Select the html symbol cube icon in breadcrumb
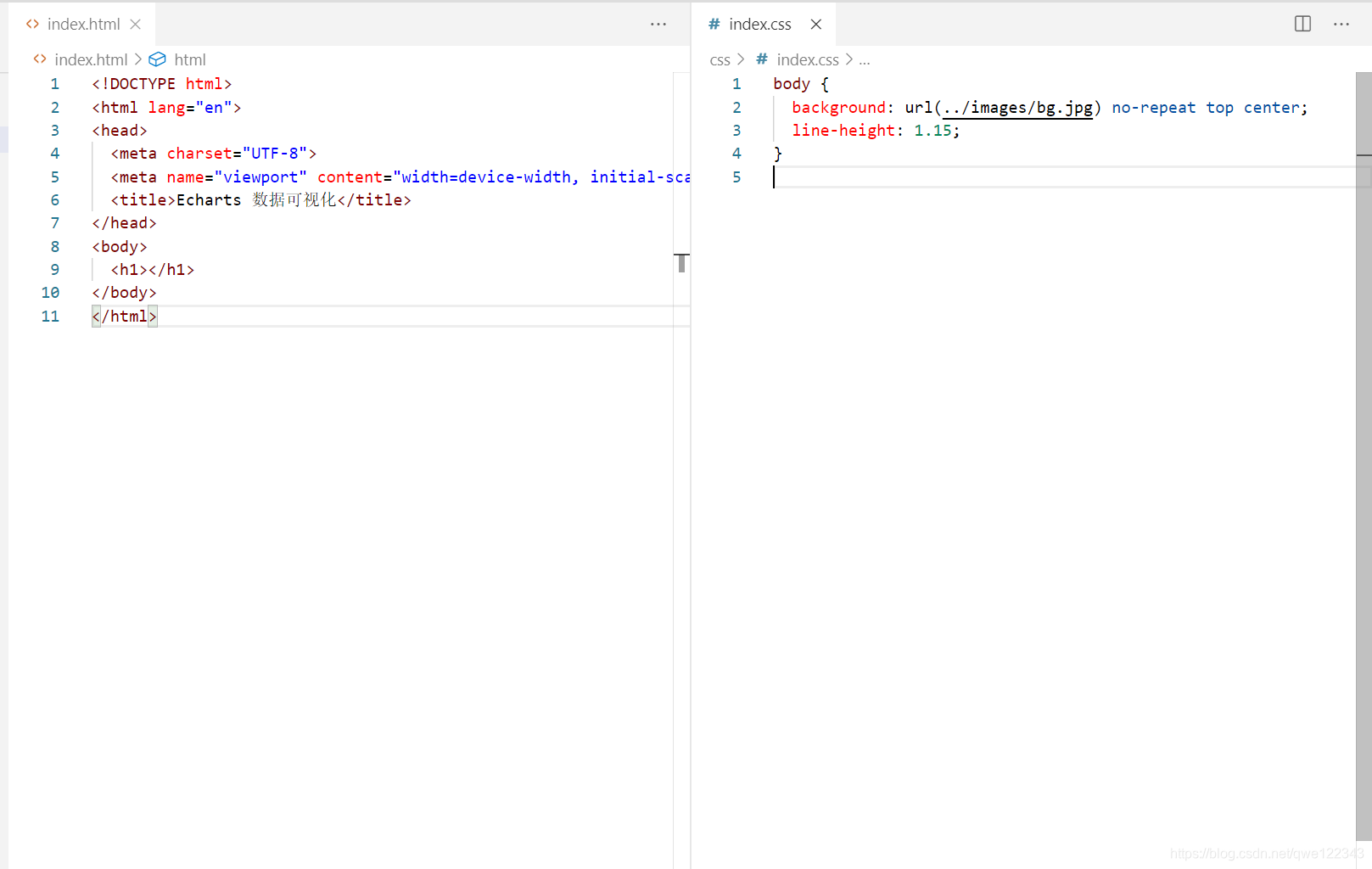This screenshot has height=869, width=1372. click(158, 60)
